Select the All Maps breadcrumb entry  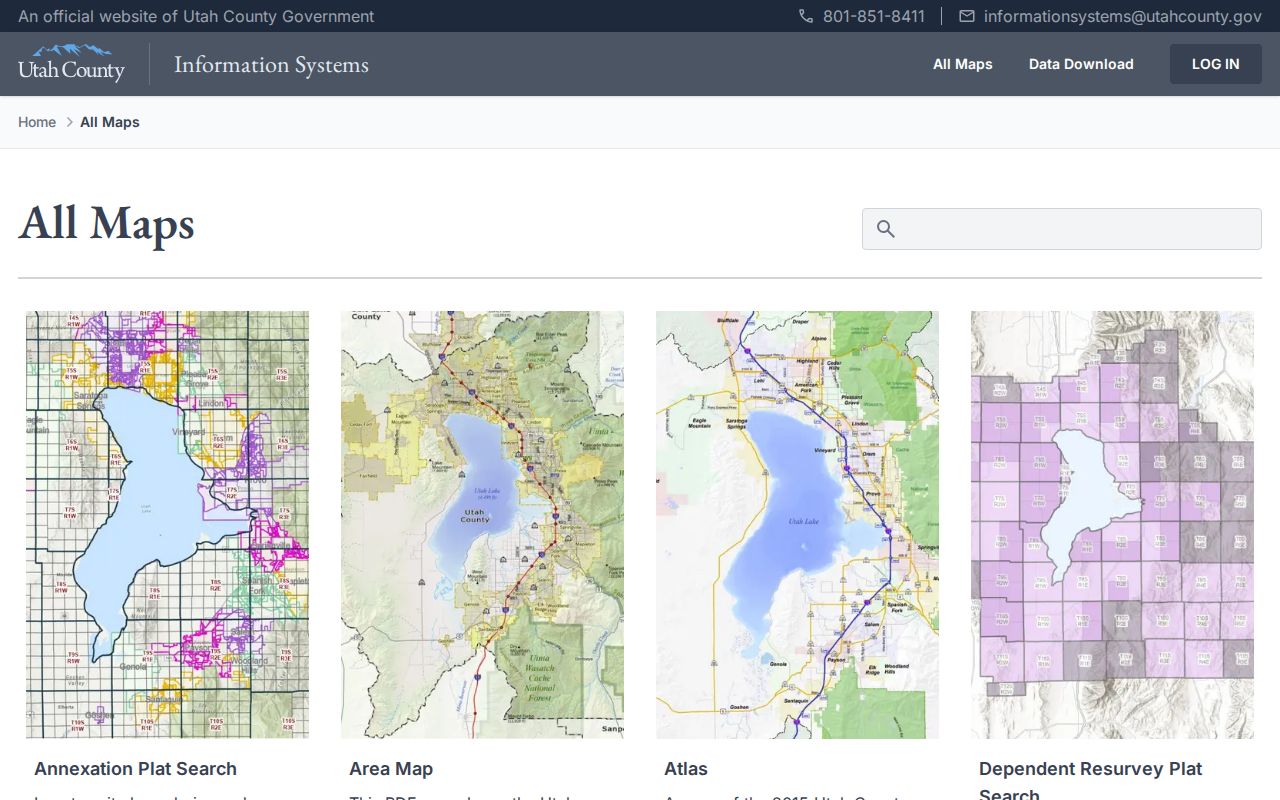(x=110, y=122)
